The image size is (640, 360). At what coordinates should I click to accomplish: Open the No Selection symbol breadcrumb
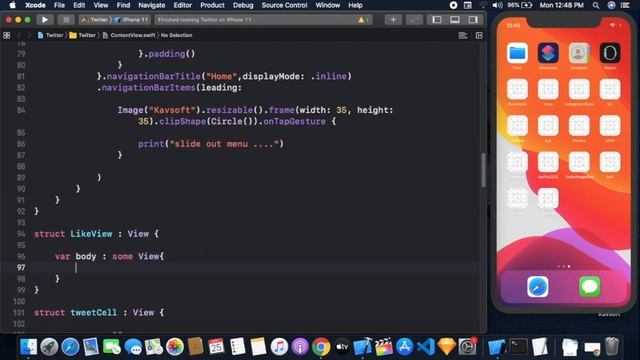pos(176,36)
